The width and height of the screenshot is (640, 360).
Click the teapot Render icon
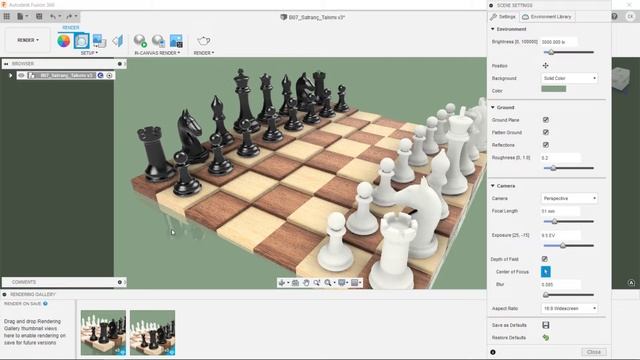pos(204,41)
